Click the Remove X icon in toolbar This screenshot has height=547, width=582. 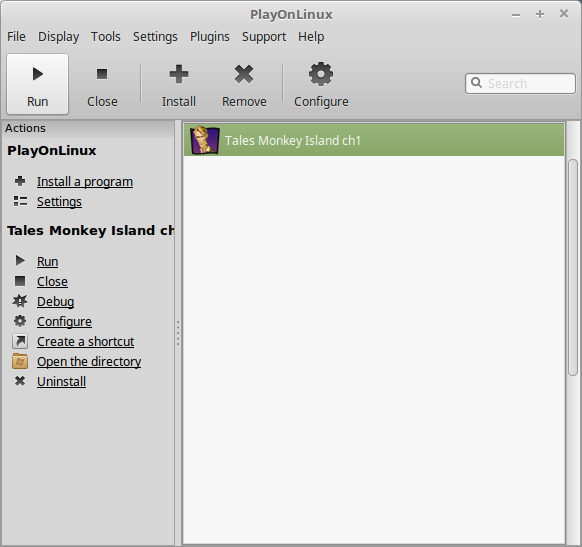pos(244,74)
